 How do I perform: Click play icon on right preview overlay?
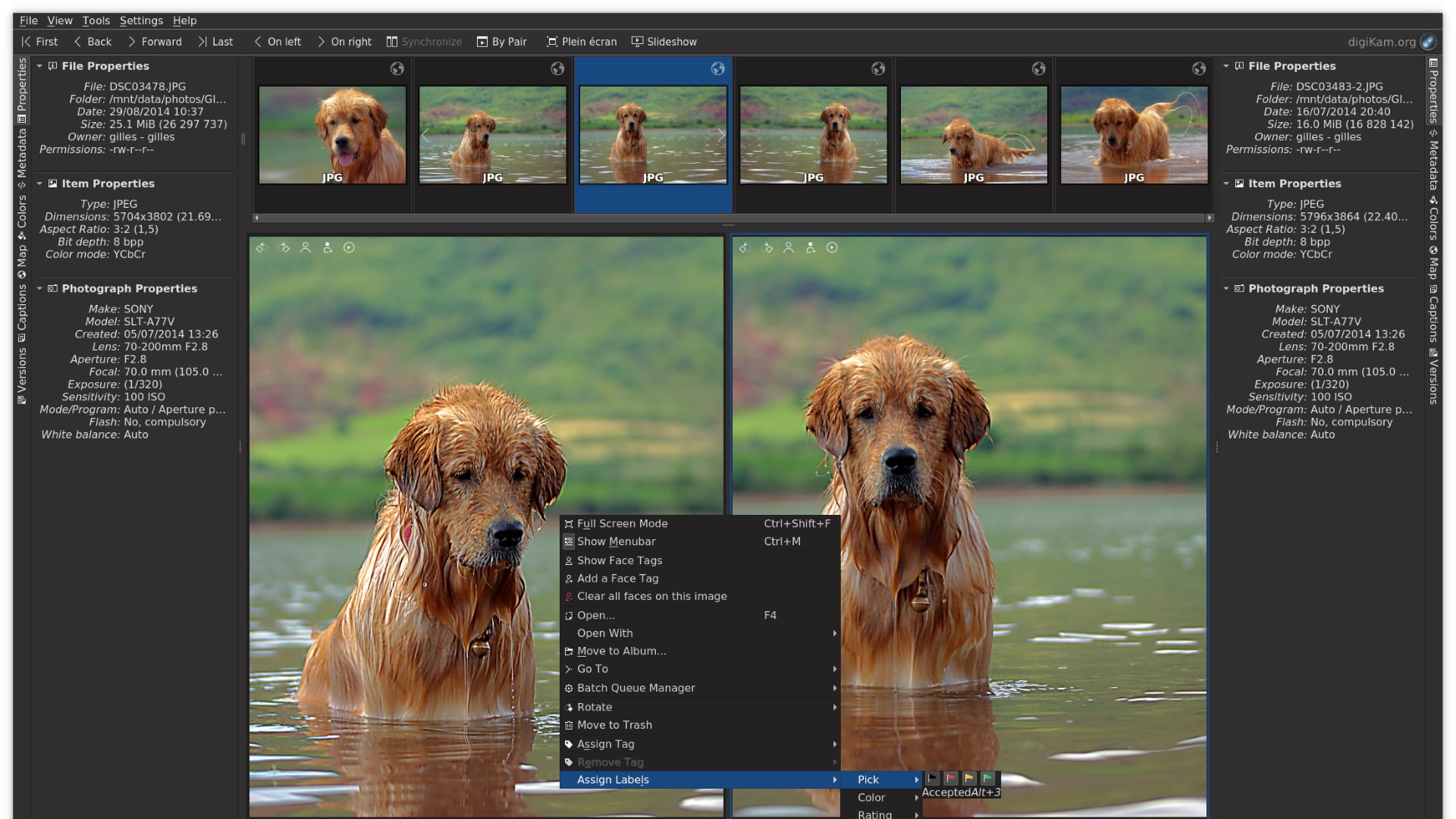pos(832,248)
